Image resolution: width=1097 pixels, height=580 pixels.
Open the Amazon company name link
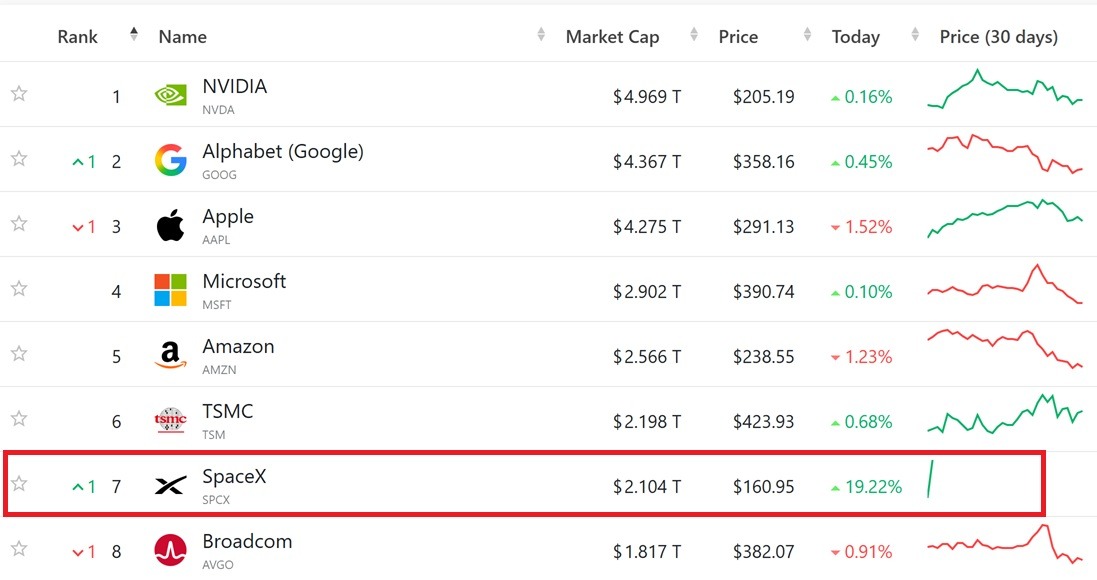239,346
